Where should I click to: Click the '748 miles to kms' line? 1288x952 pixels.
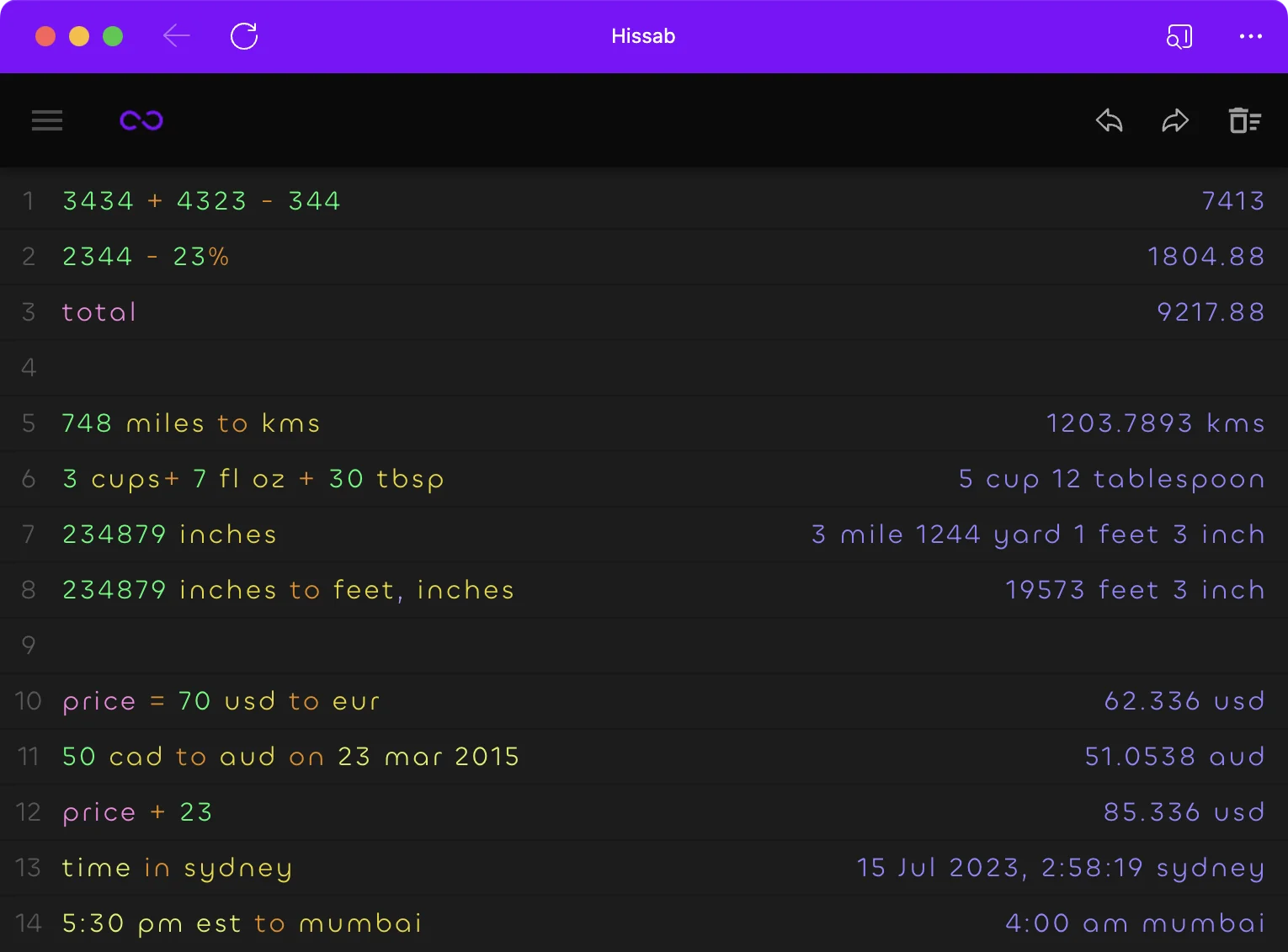click(191, 423)
